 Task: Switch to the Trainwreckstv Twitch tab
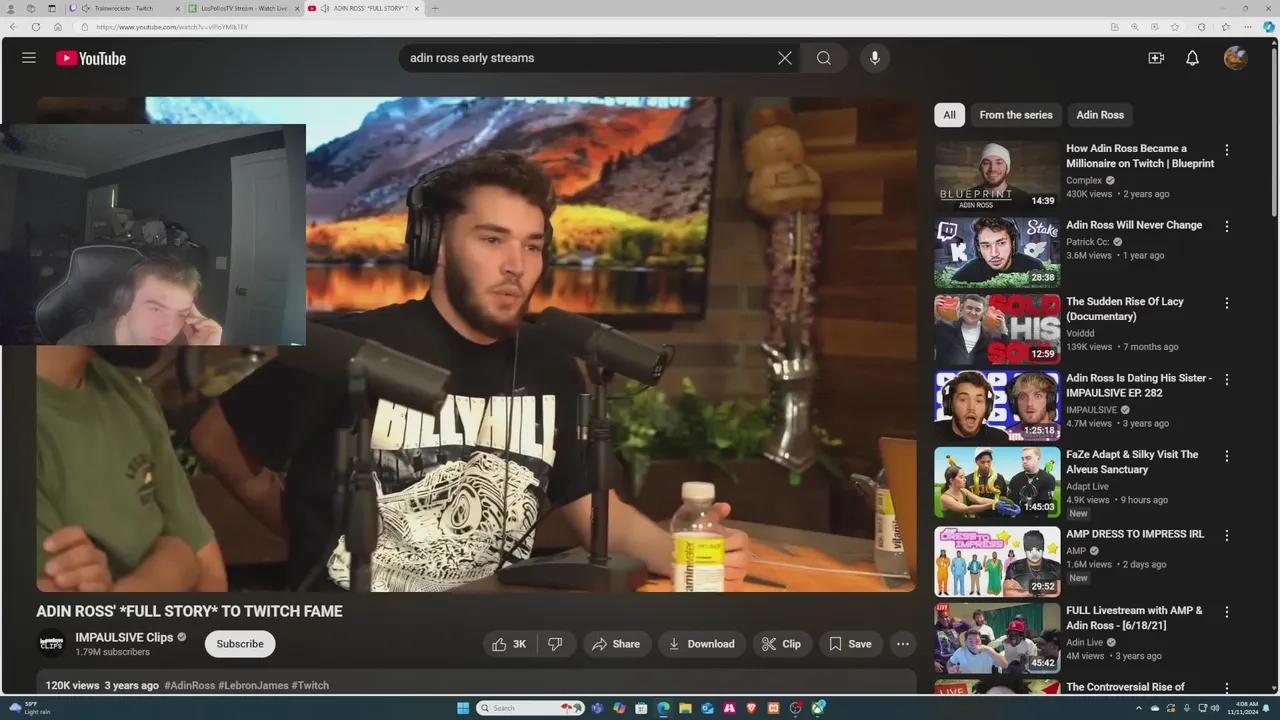coord(122,8)
